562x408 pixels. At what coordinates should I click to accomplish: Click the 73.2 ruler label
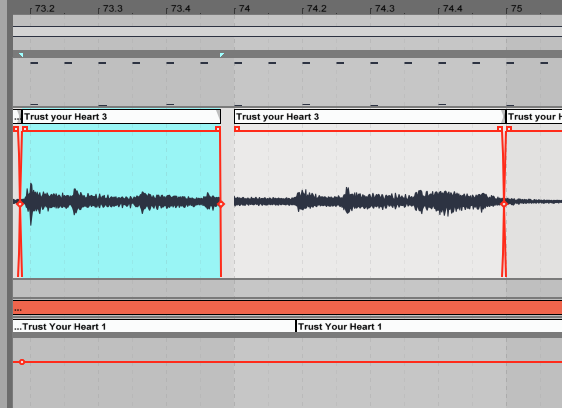pyautogui.click(x=44, y=9)
